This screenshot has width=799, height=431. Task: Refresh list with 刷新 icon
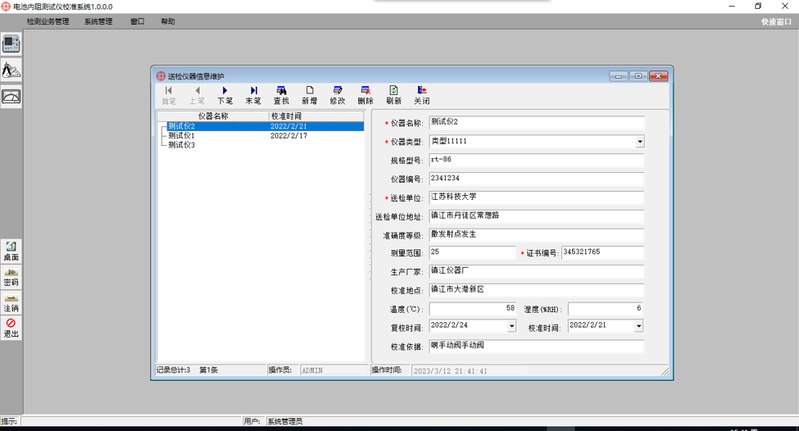click(x=393, y=95)
